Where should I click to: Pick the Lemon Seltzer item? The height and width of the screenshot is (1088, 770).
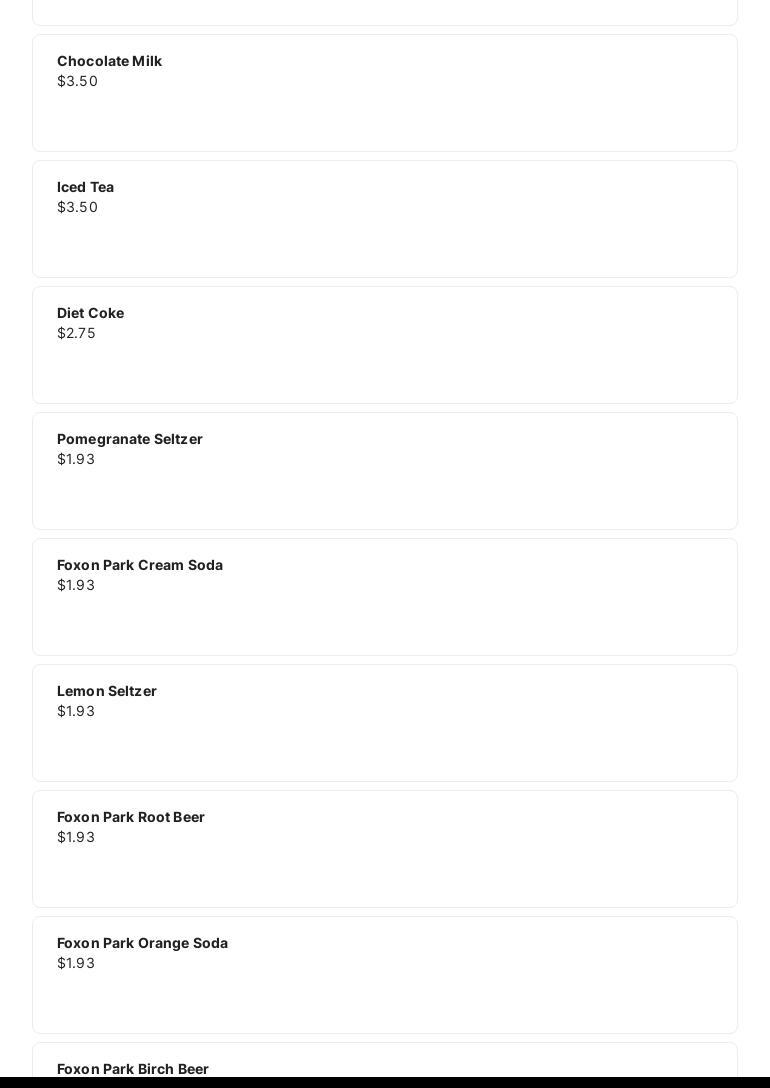[106, 692]
